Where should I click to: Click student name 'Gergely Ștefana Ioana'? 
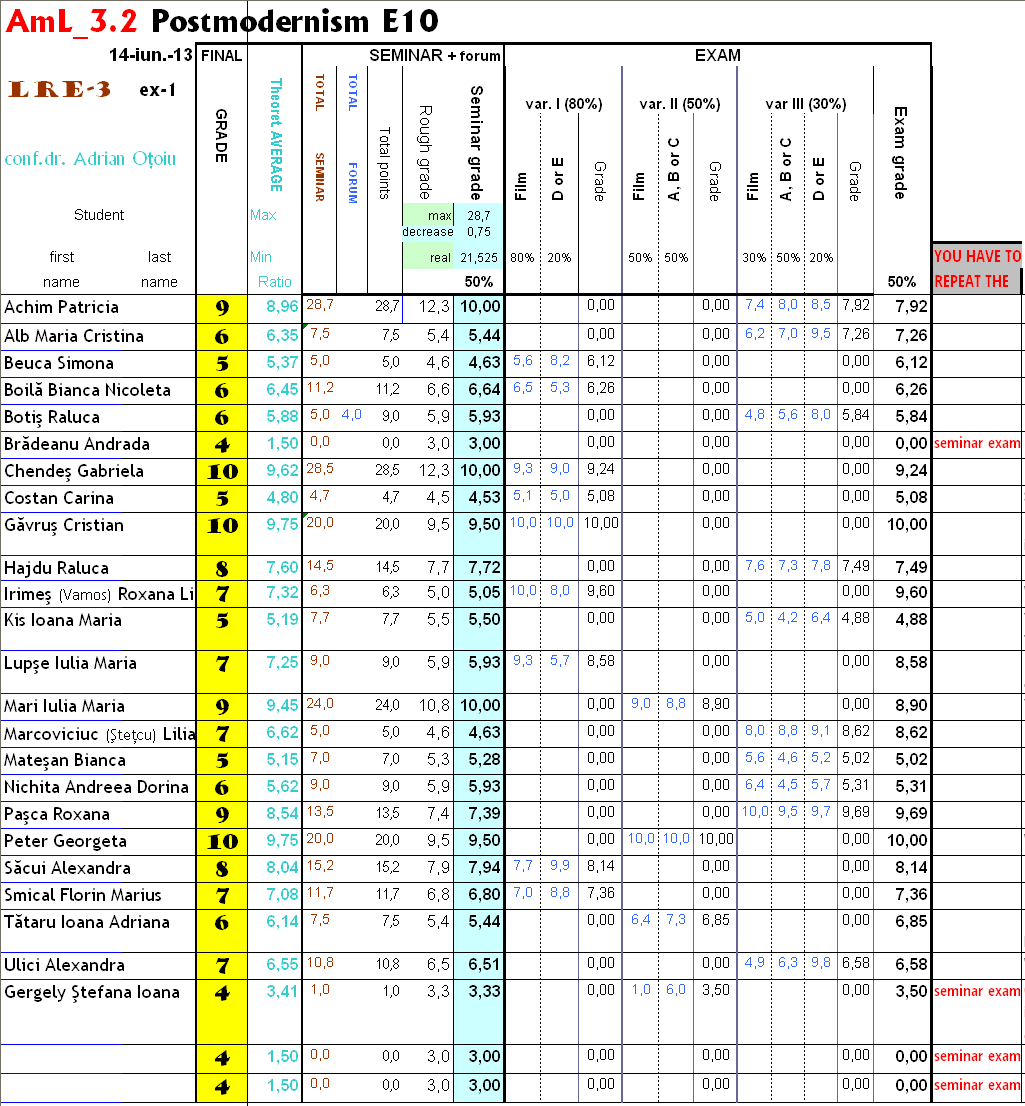point(92,992)
